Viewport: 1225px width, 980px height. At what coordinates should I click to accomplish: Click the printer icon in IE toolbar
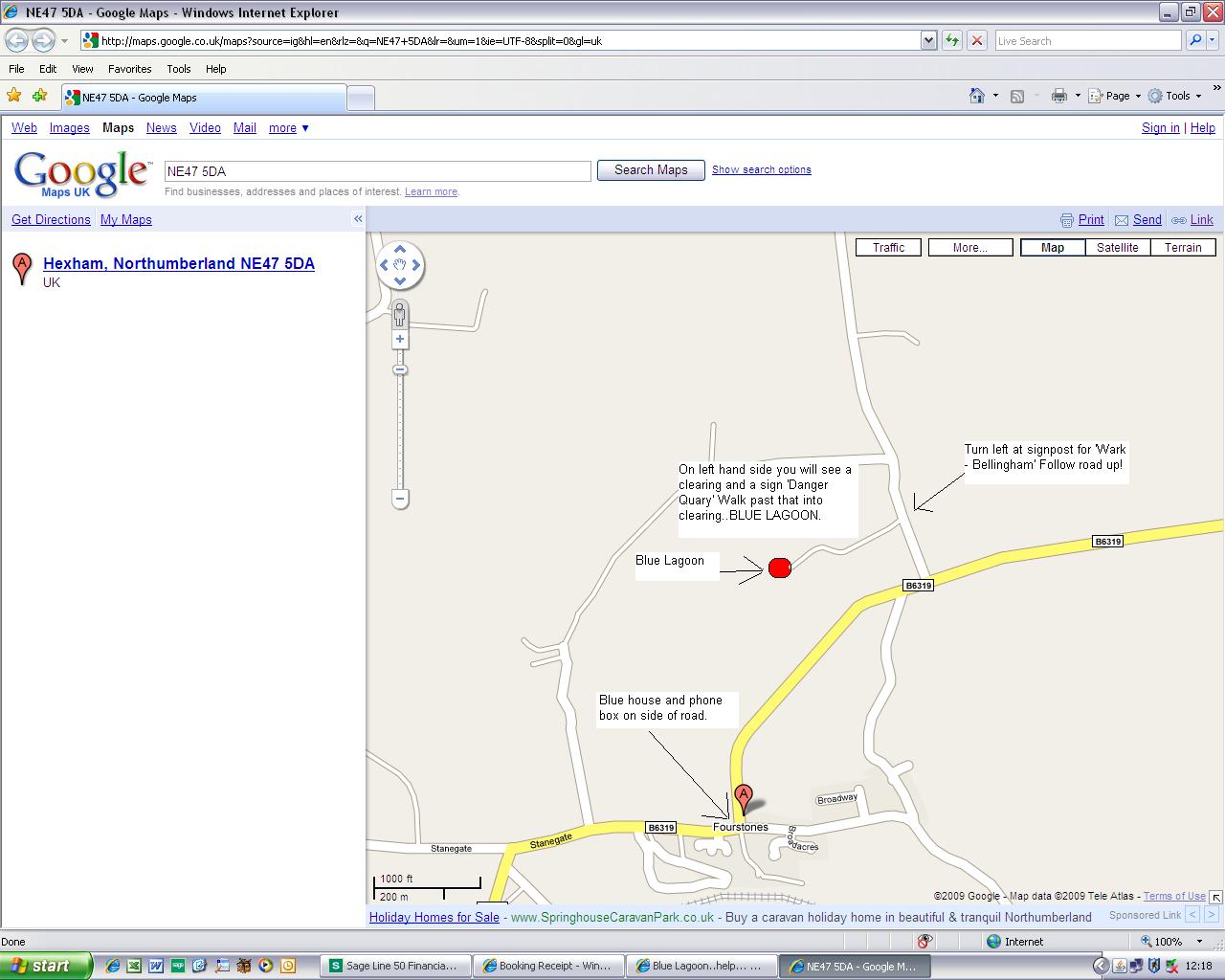point(1058,96)
